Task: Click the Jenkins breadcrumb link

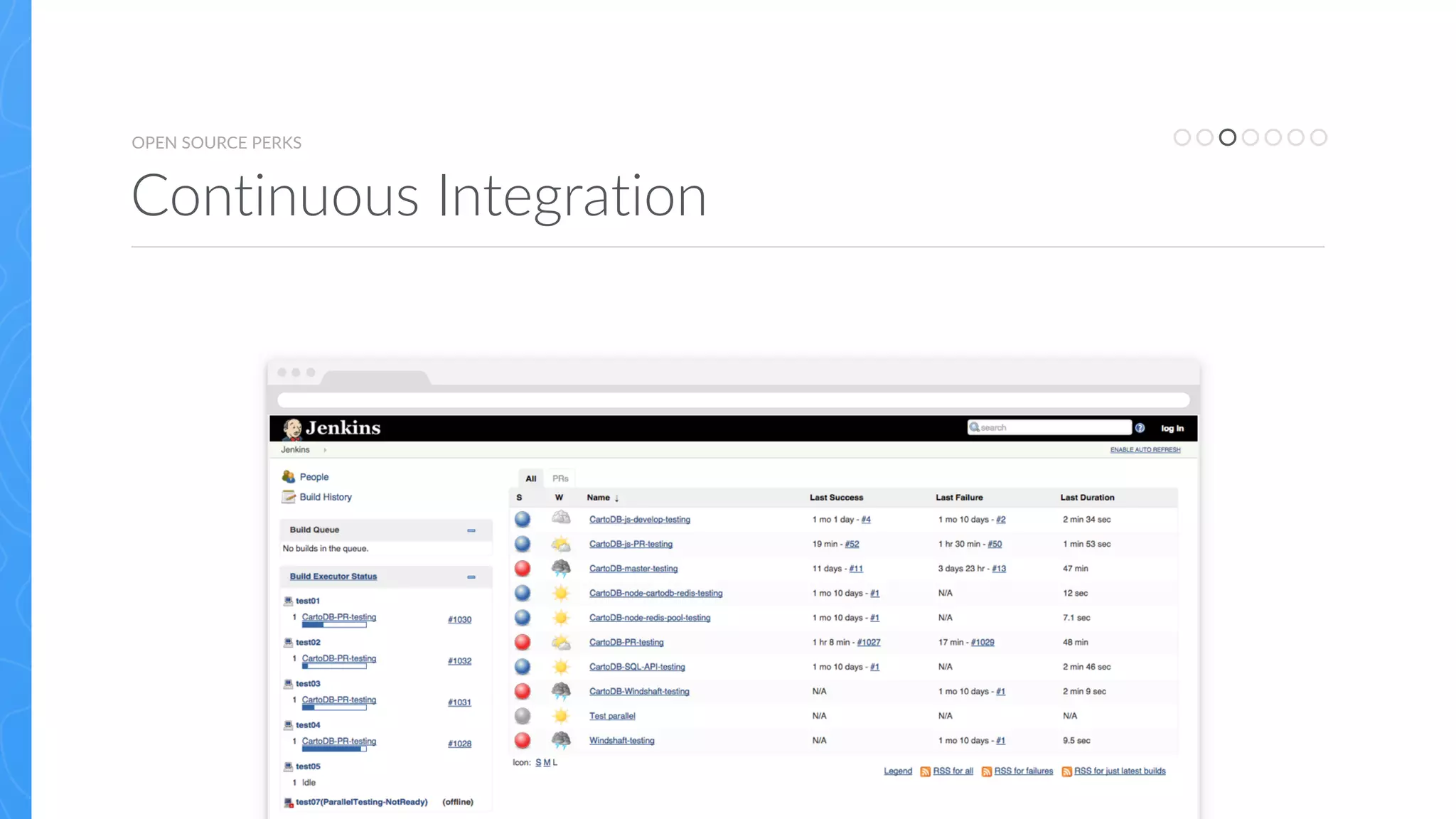Action: [x=295, y=450]
